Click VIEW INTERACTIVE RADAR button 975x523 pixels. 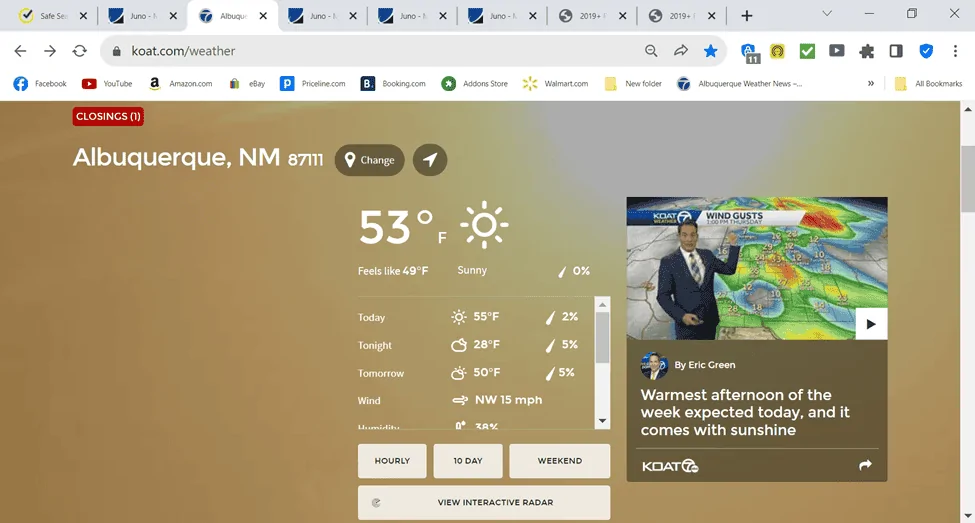pos(484,502)
